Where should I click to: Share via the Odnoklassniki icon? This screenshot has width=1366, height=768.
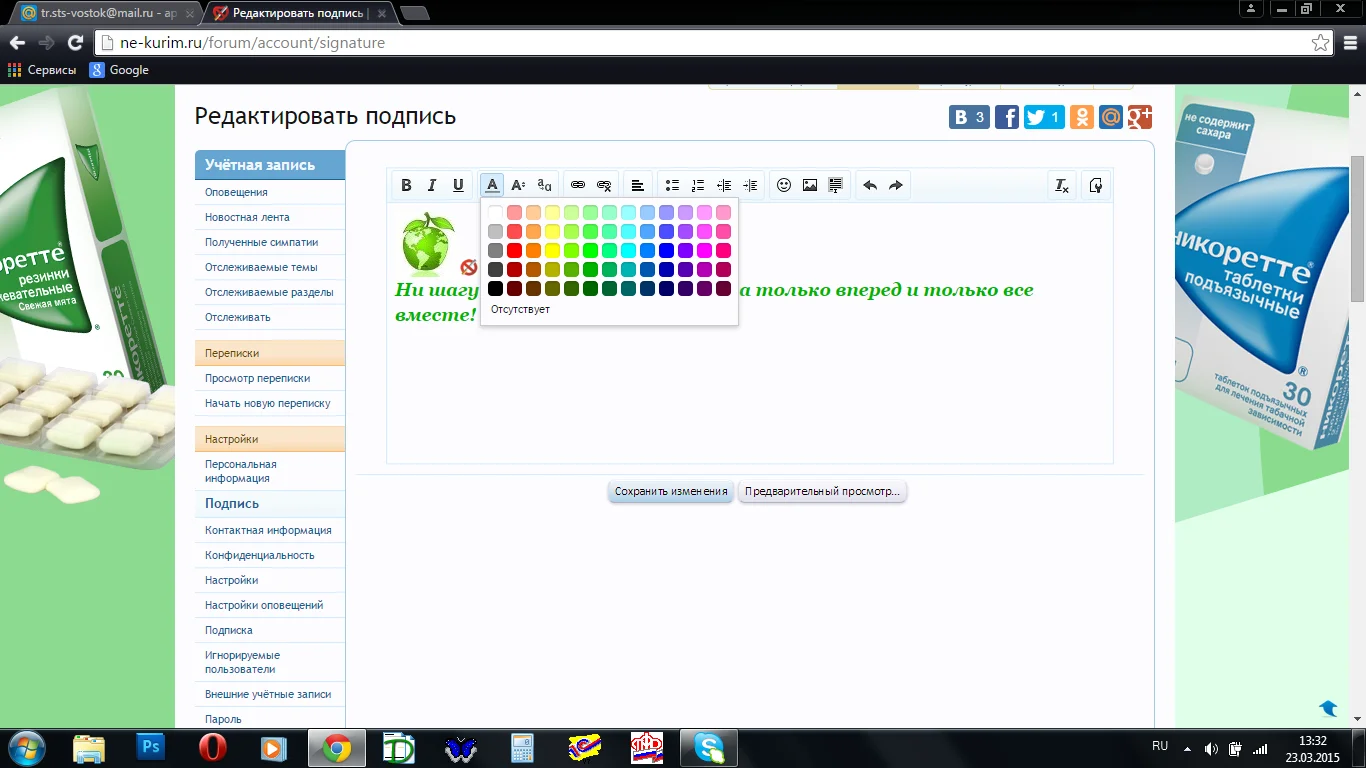[1081, 117]
